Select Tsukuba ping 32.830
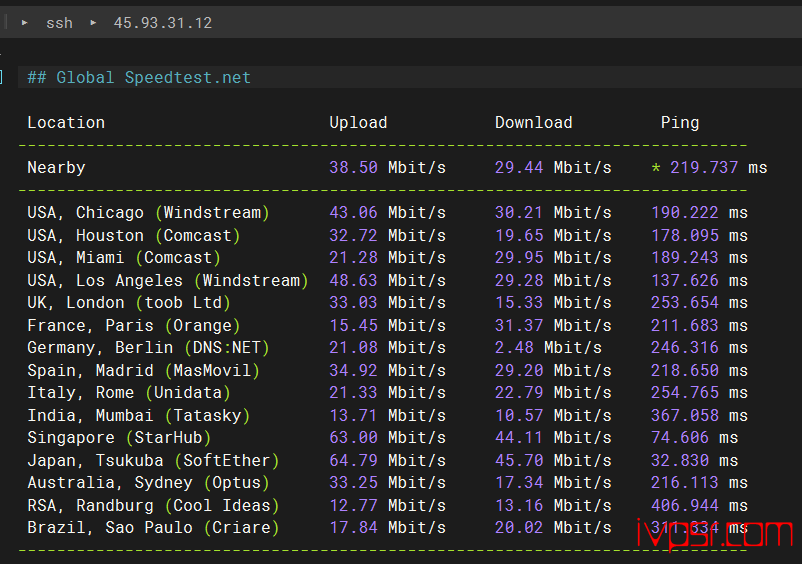The image size is (802, 564). [x=680, y=461]
